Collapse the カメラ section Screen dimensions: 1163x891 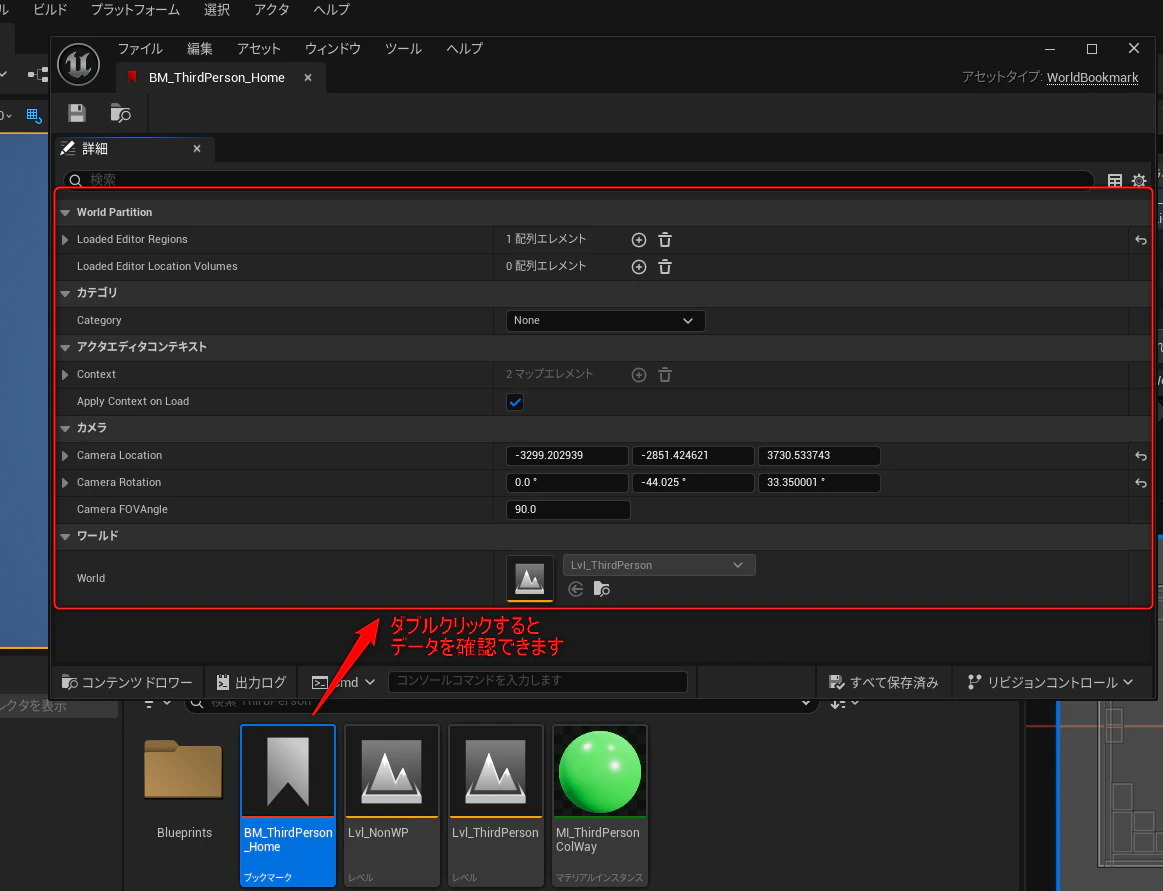[65, 429]
